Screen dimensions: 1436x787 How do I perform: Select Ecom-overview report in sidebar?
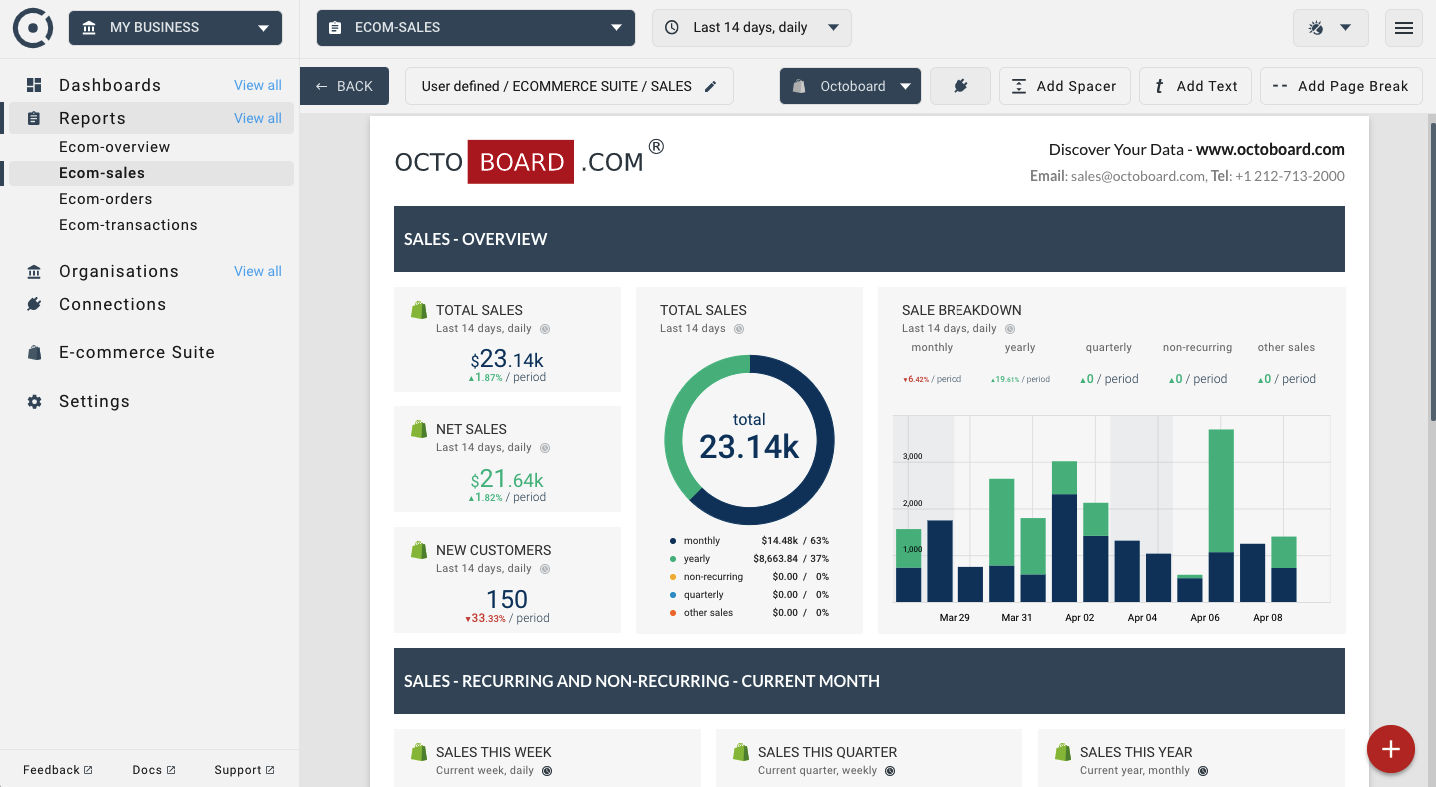click(115, 147)
